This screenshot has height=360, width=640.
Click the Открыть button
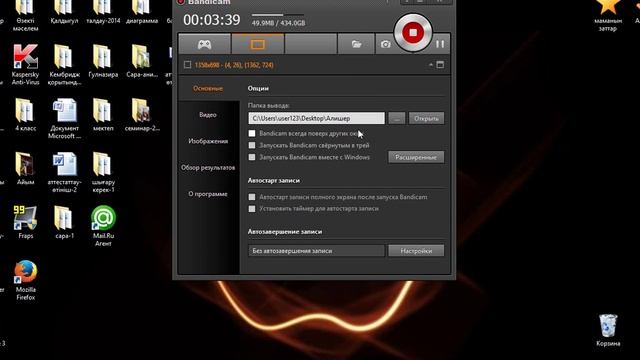426,118
